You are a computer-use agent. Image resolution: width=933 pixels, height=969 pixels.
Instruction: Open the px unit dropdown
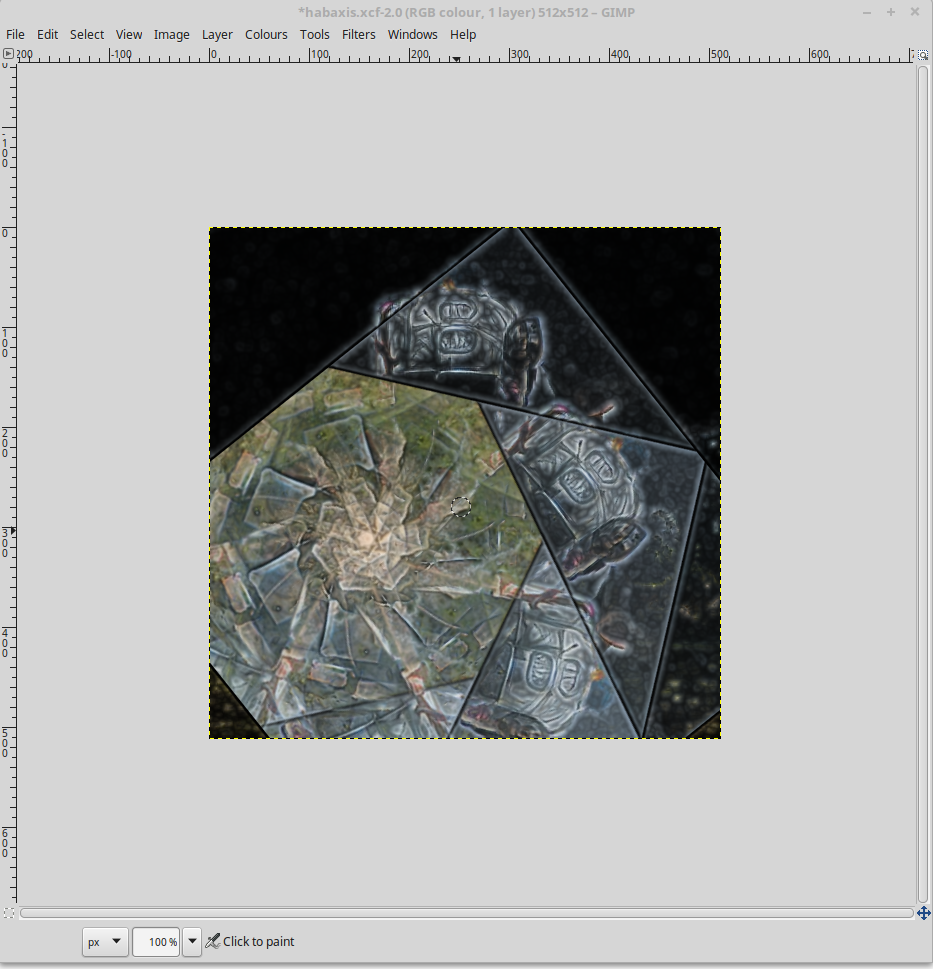pyautogui.click(x=105, y=942)
